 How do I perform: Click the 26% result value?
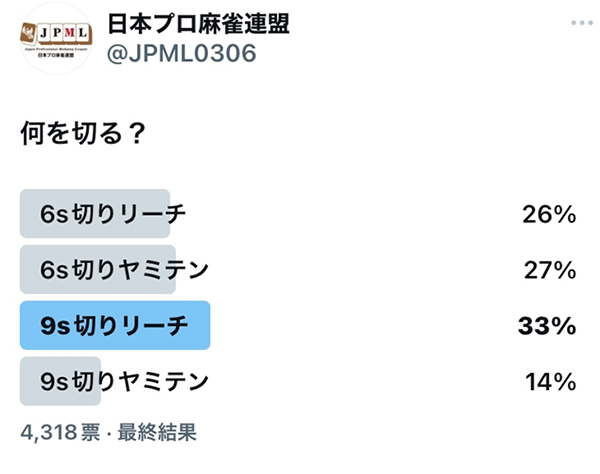pos(549,214)
